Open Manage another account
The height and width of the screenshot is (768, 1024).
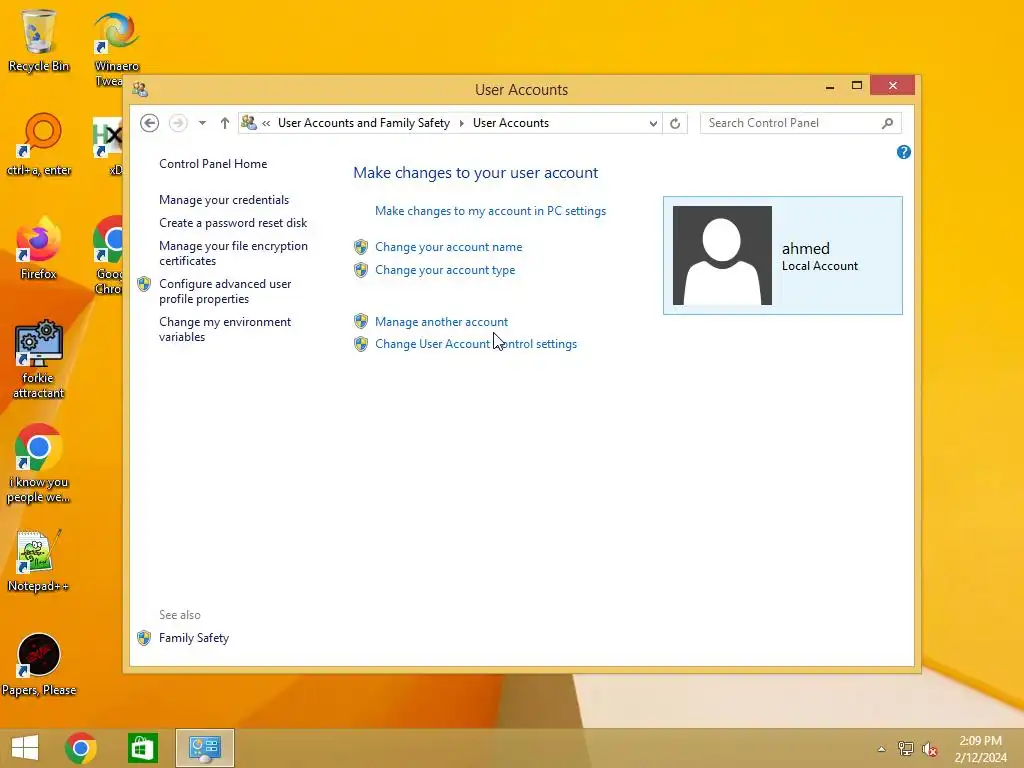(441, 322)
